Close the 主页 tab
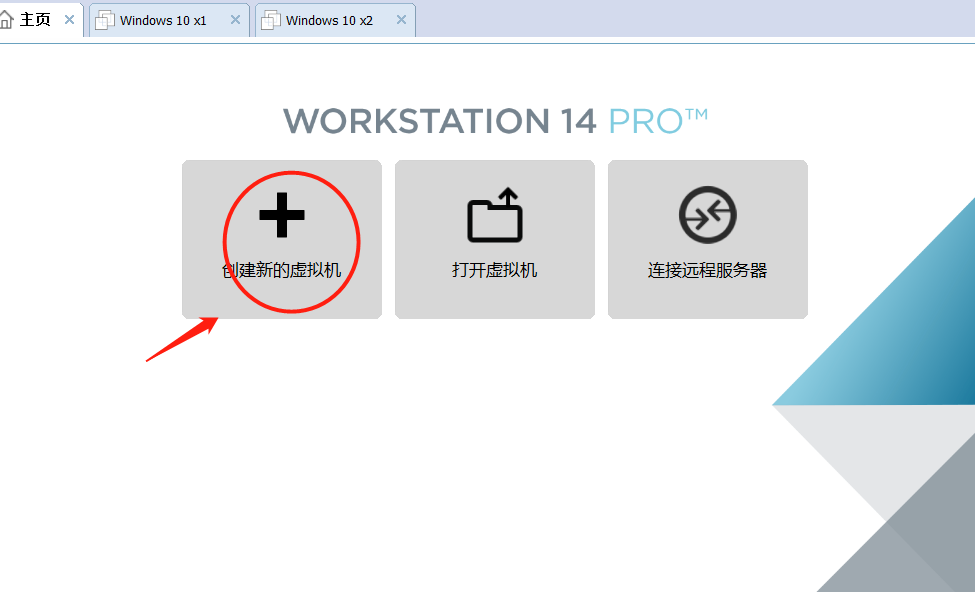 coord(70,20)
